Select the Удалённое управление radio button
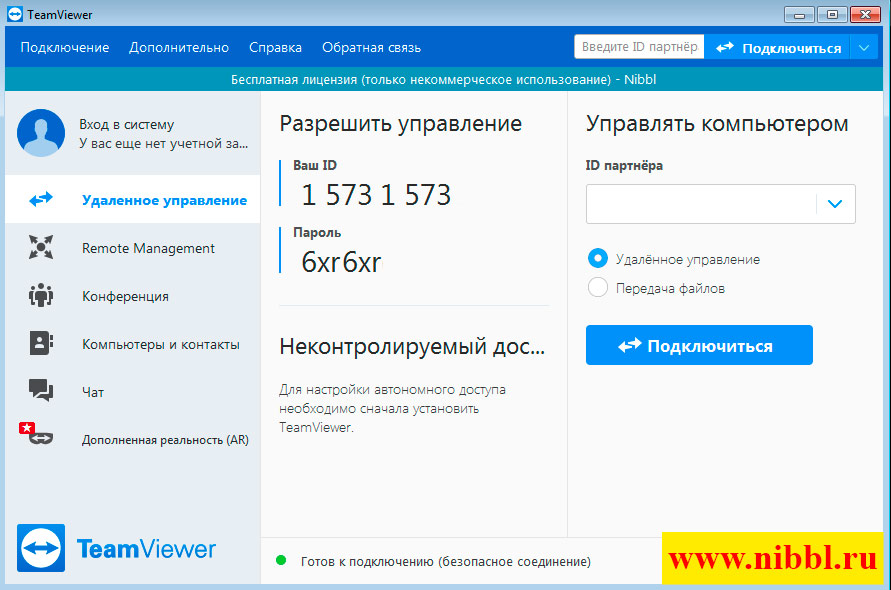Image resolution: width=891 pixels, height=590 pixels. [x=598, y=259]
